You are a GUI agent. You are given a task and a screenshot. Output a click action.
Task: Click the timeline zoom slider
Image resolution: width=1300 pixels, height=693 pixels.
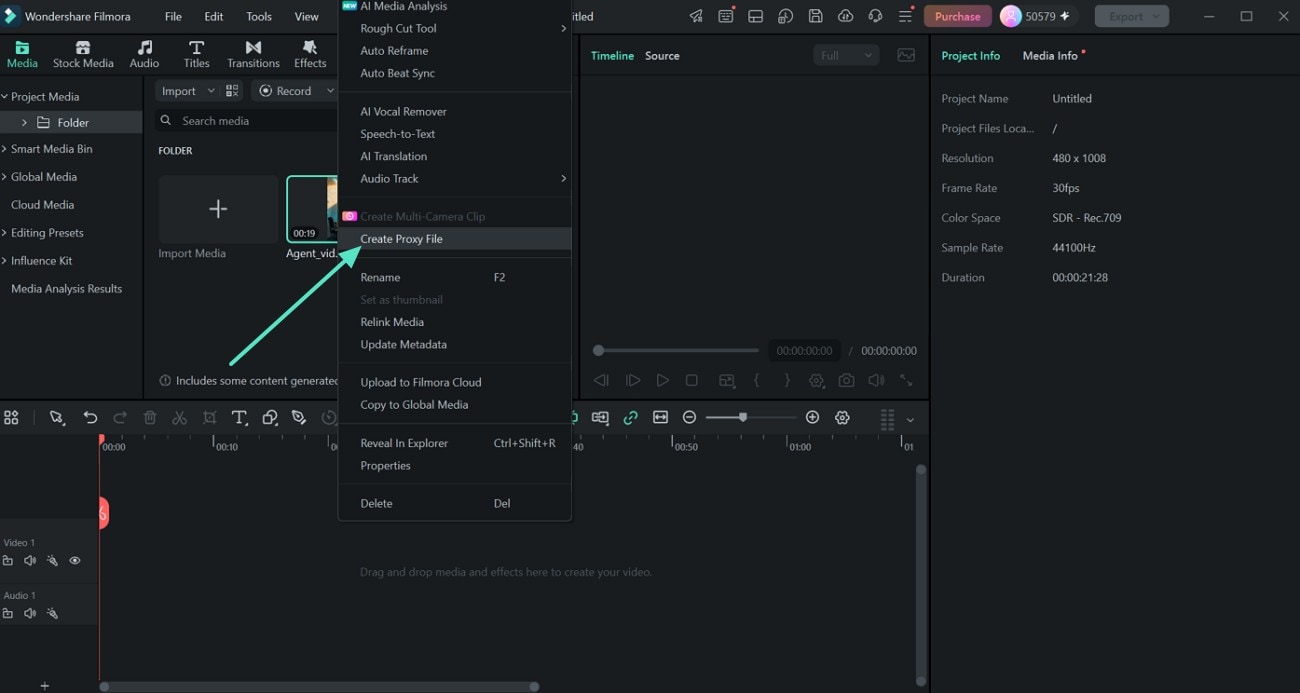coord(751,418)
